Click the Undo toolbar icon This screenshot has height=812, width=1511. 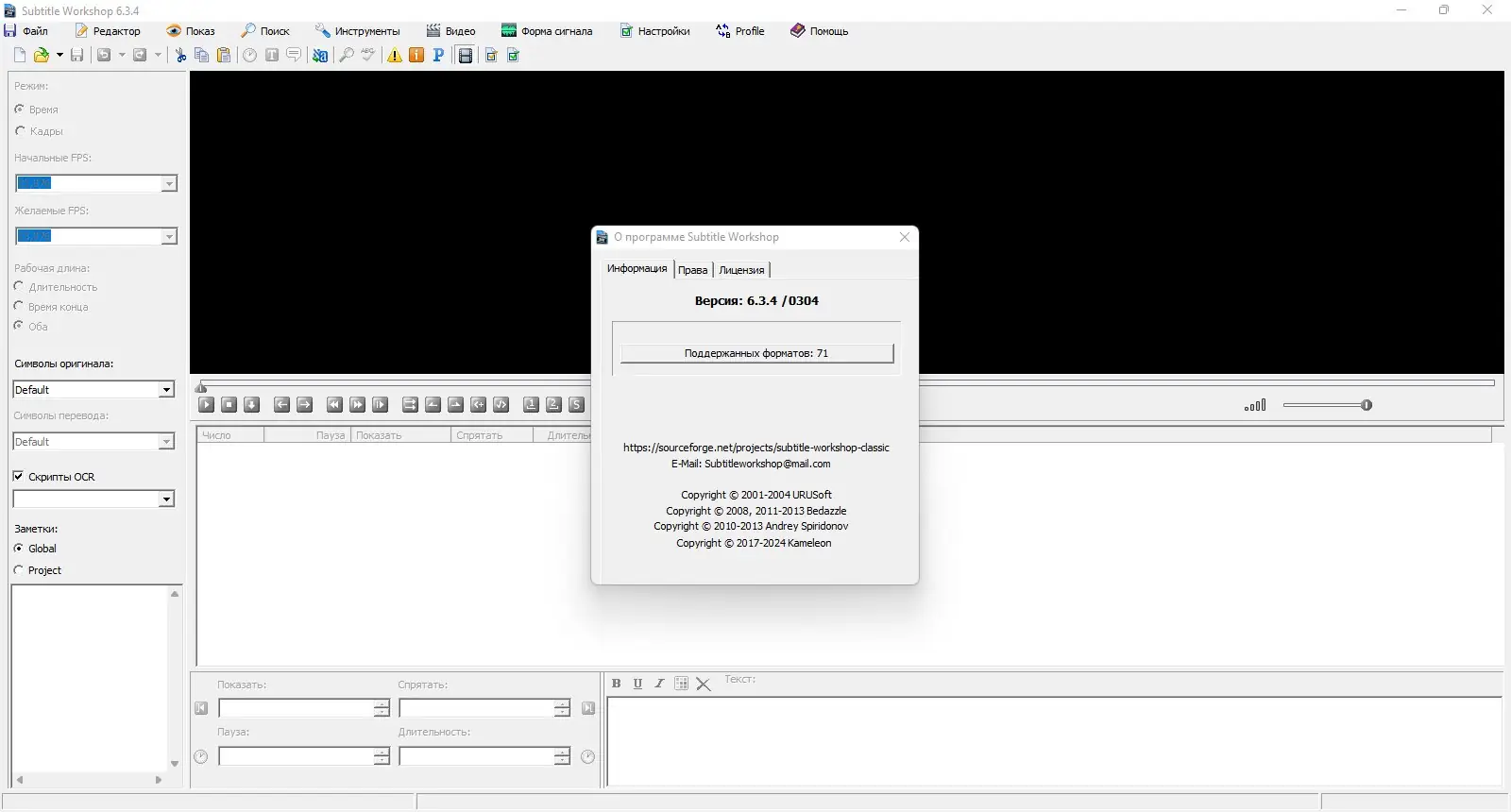[105, 56]
